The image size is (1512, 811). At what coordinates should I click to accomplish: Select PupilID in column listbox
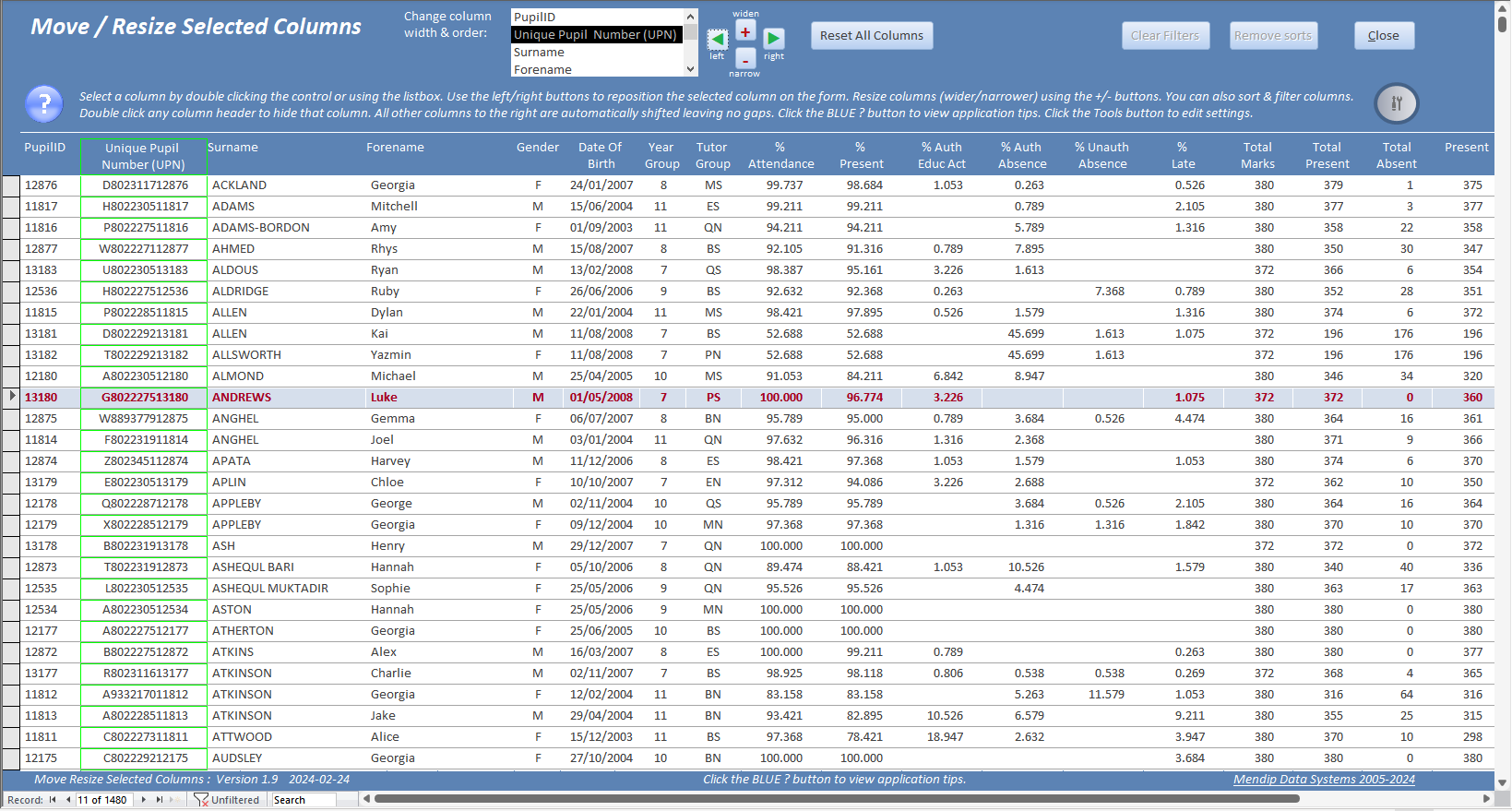click(x=597, y=17)
